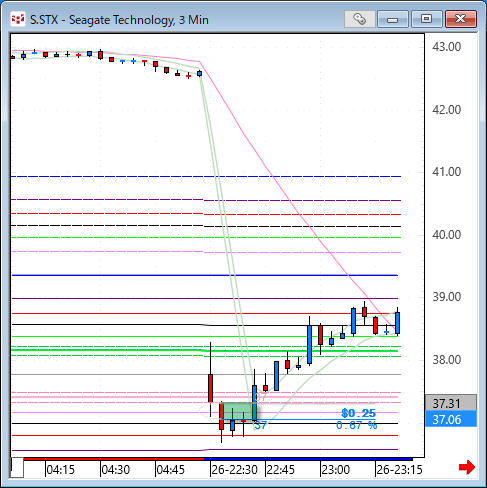Click the 26-22:30 time axis label
This screenshot has width=487, height=488.
pyautogui.click(x=234, y=470)
